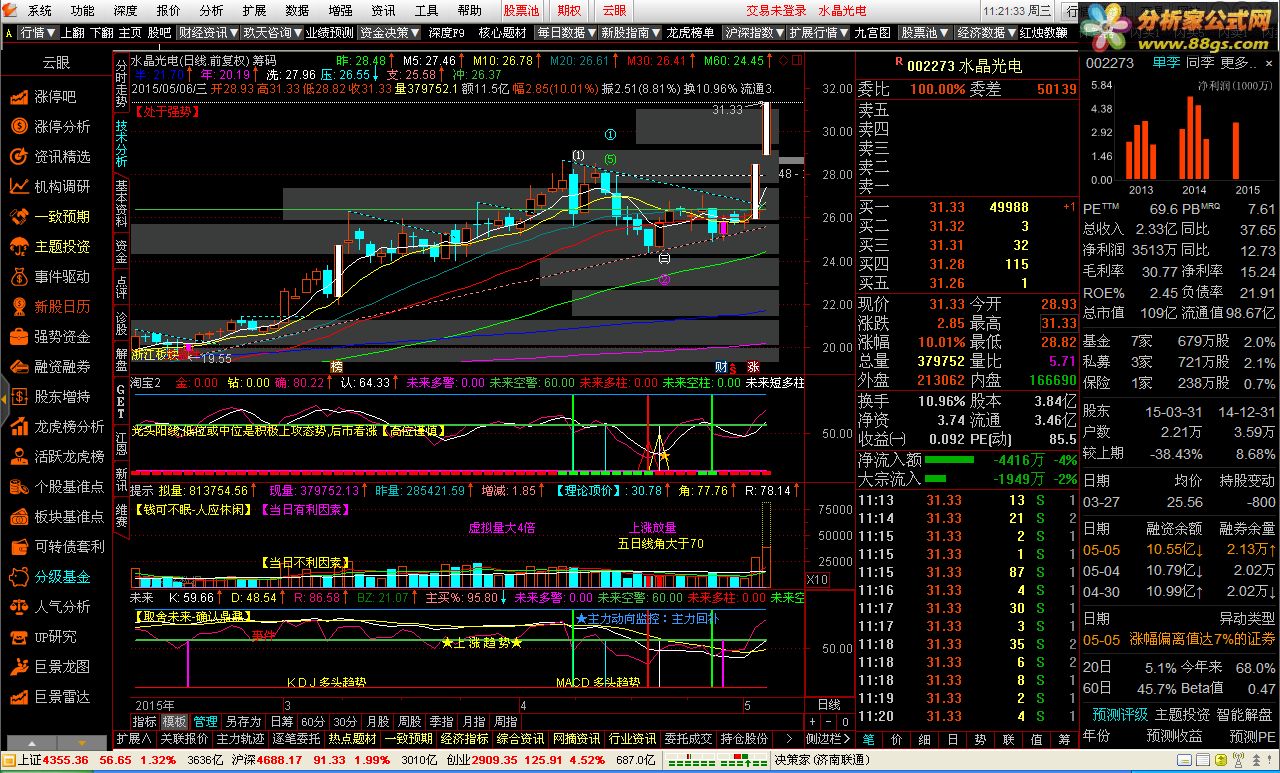Open the 分析 menu
This screenshot has height=773, width=1280.
[x=211, y=10]
